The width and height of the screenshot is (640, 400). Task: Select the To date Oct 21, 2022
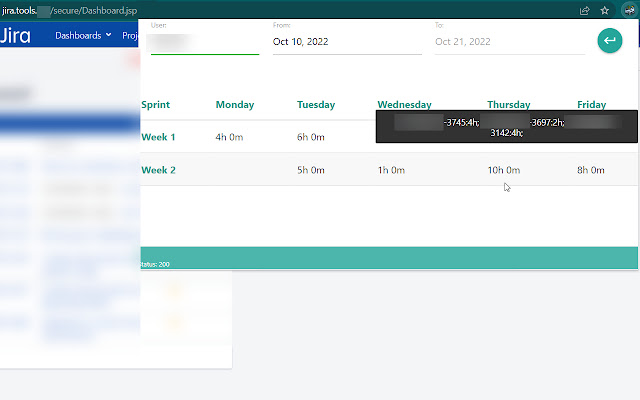click(510, 42)
